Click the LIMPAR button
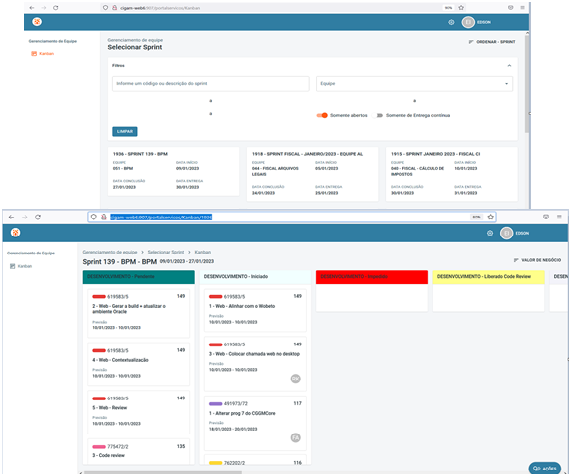Image resolution: width=571 pixels, height=474 pixels. click(x=125, y=131)
